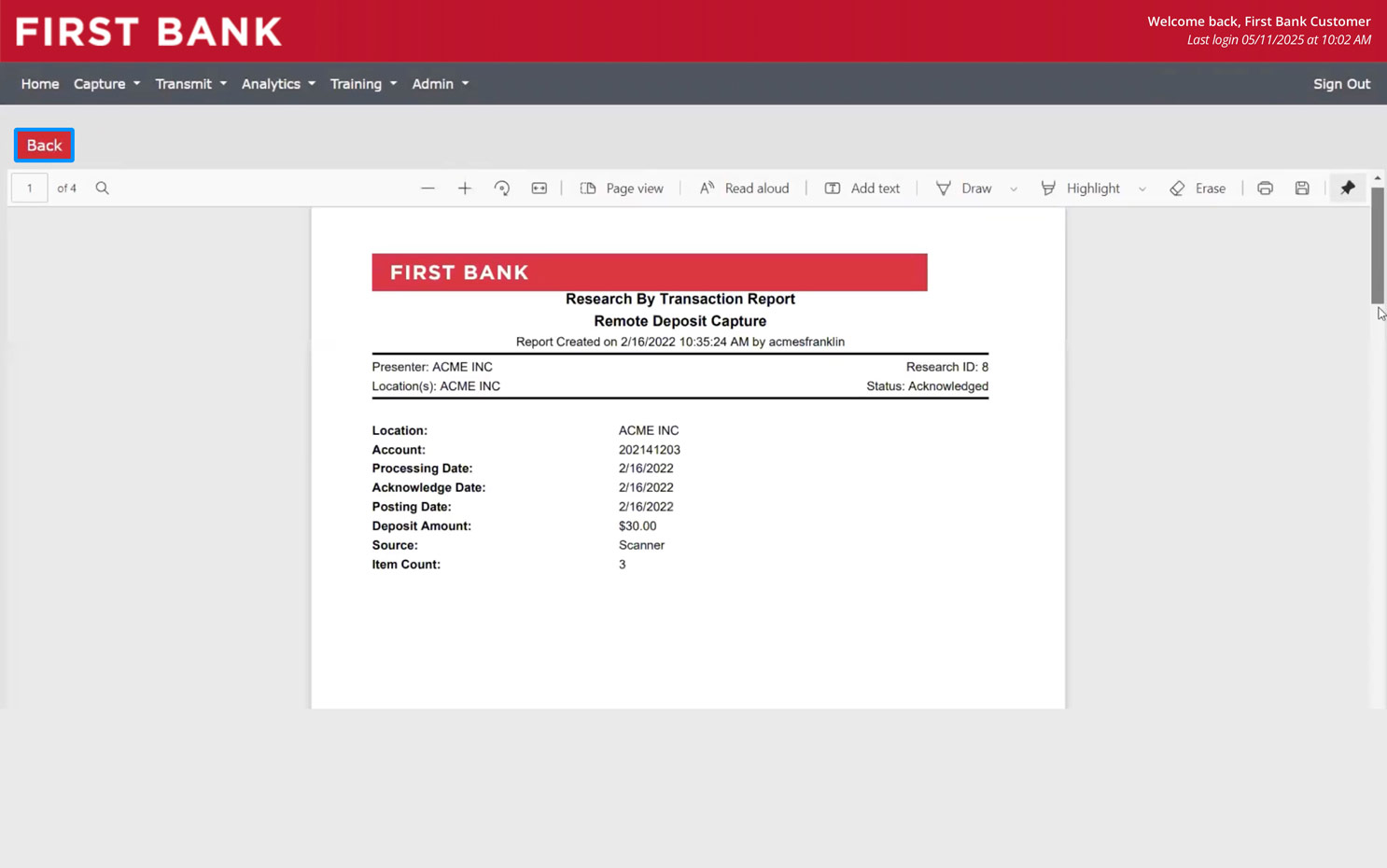Click 'Status: Acknowledged' text

(927, 386)
